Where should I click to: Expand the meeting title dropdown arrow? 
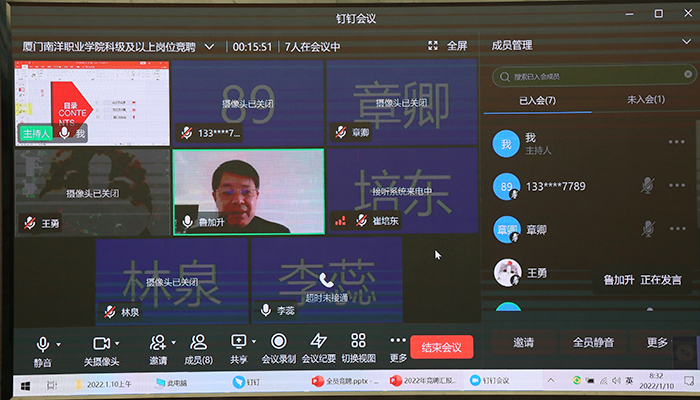coord(209,46)
